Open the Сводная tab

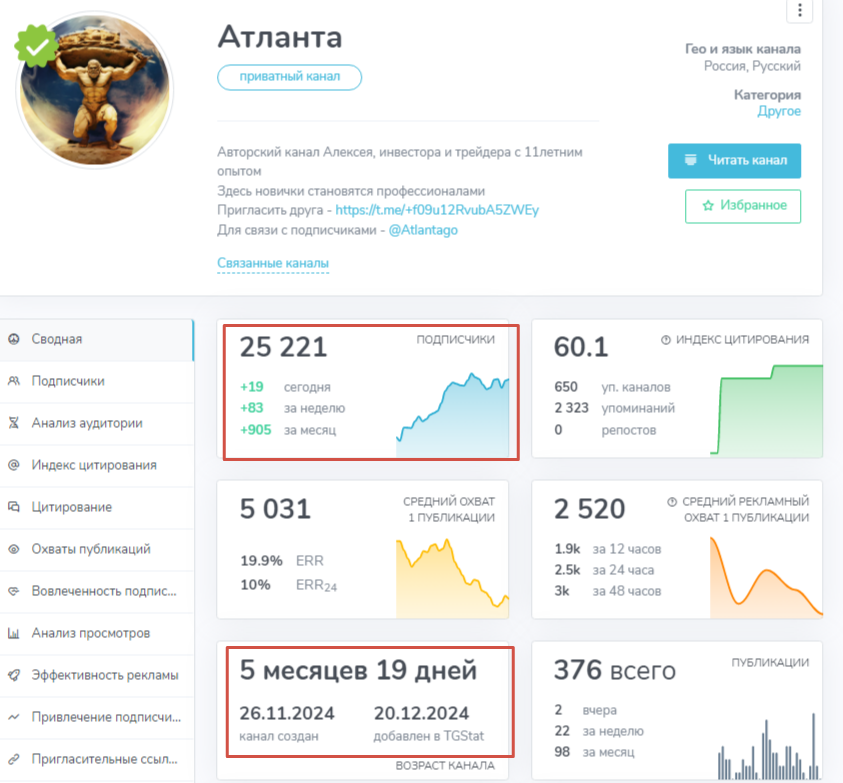click(97, 339)
